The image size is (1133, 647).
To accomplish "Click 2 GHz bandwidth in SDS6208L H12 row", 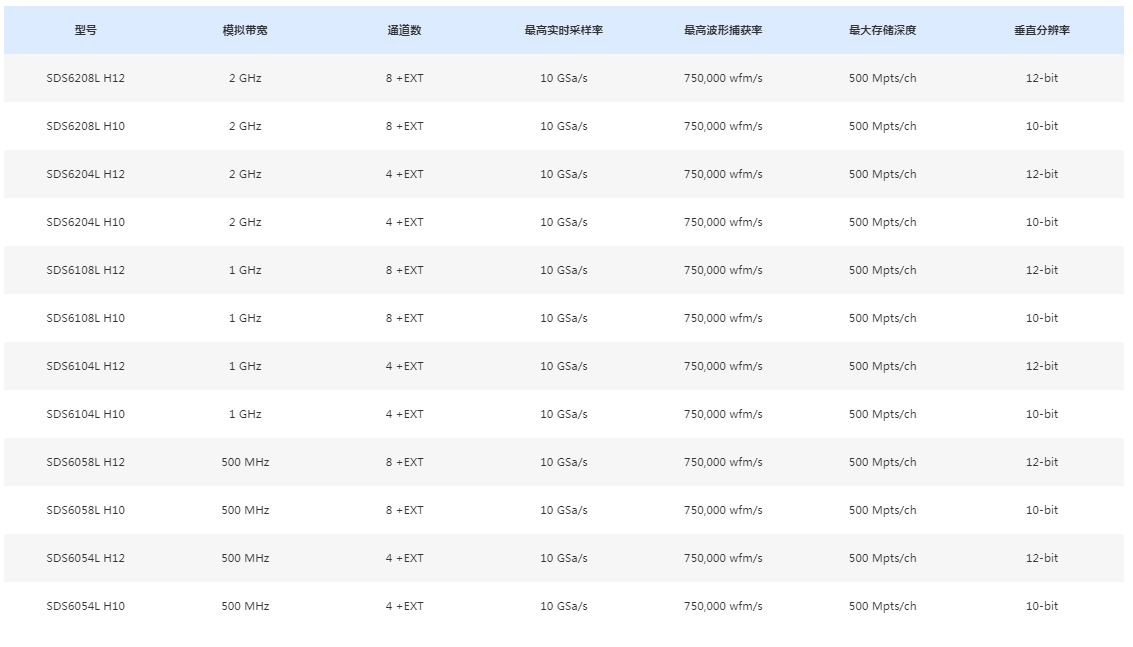I will tap(245, 78).
